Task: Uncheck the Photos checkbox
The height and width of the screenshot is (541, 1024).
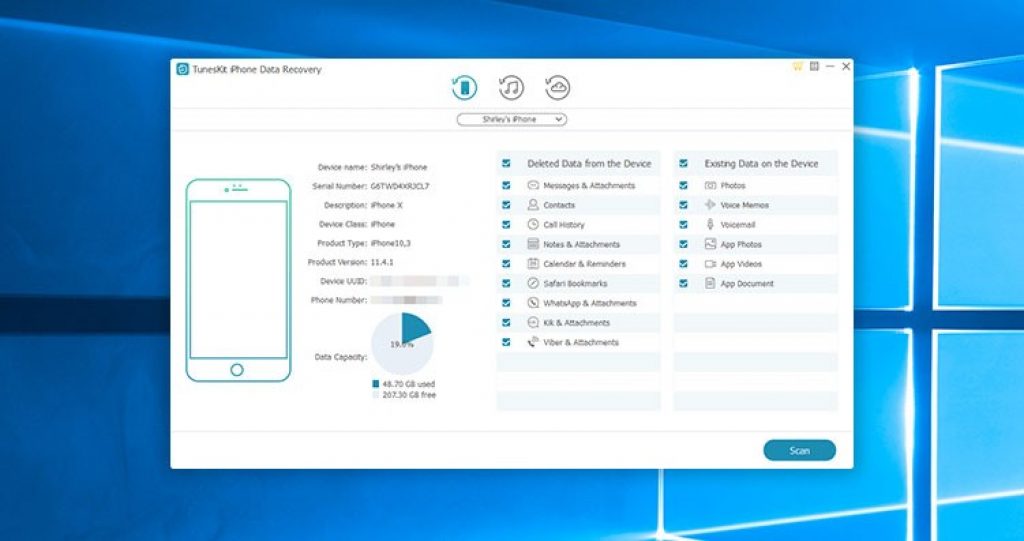Action: [683, 186]
